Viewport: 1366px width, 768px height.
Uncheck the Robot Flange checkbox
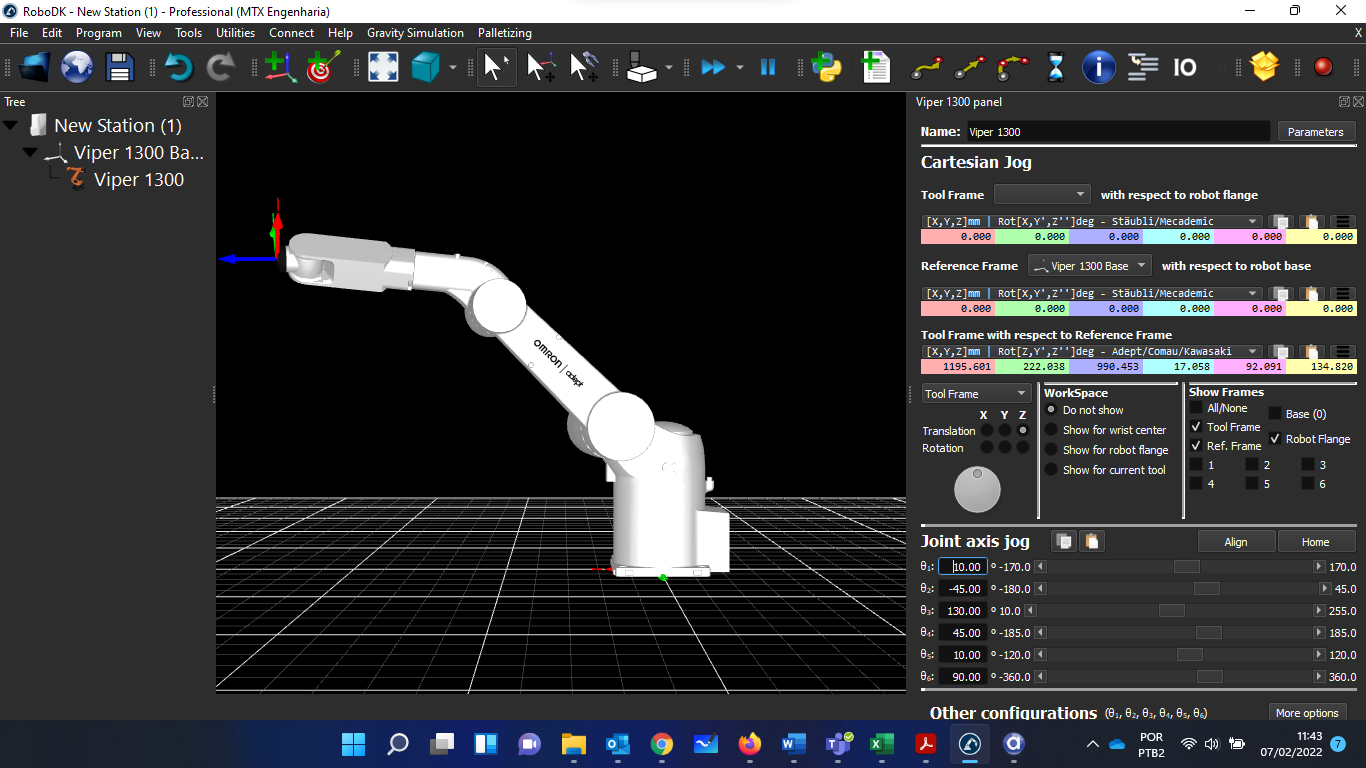[1275, 439]
